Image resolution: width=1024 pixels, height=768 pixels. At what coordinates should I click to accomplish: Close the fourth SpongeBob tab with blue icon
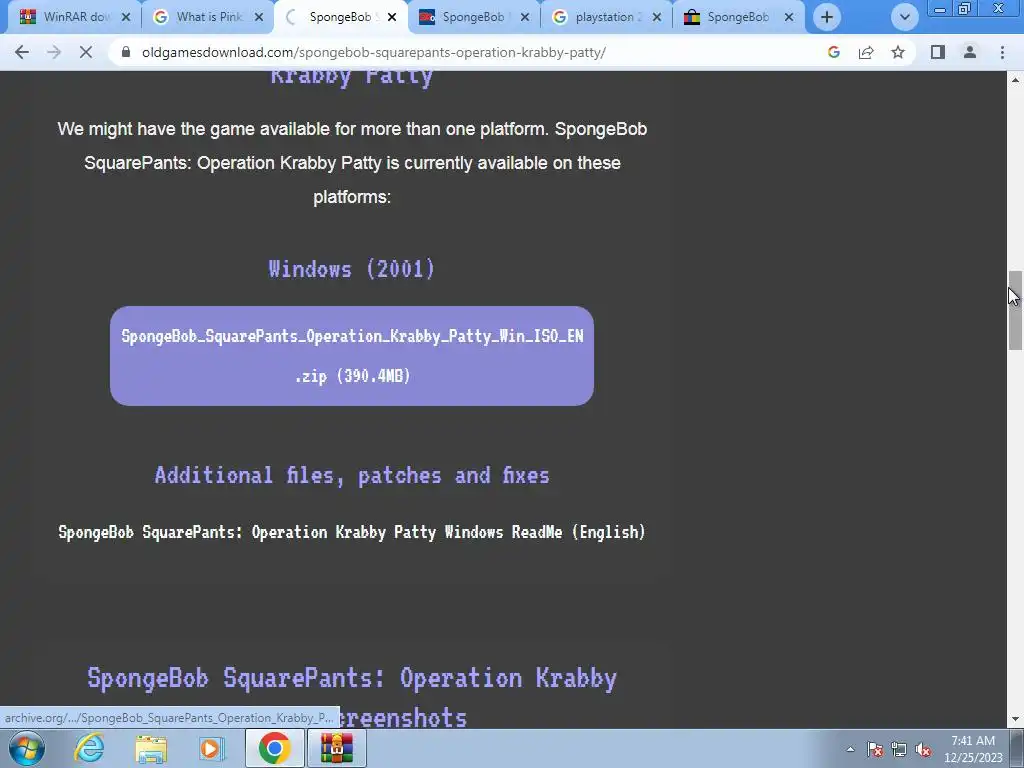[x=524, y=18]
